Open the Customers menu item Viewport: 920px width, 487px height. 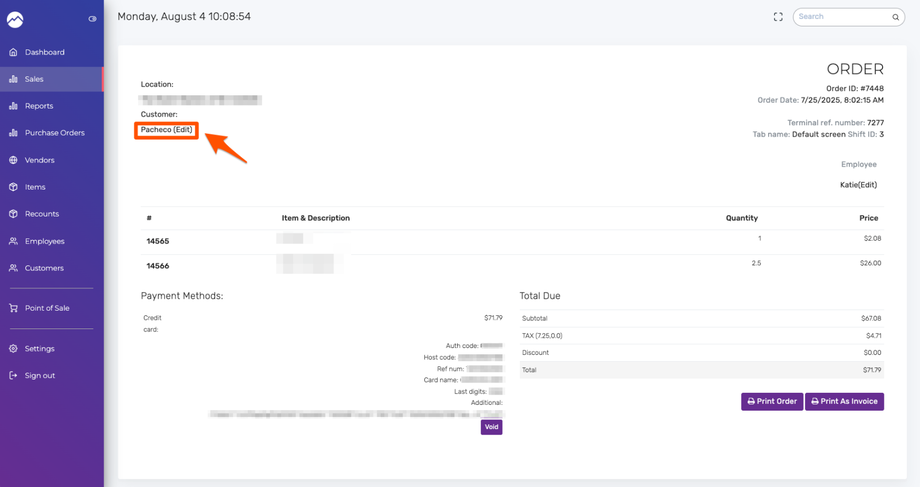pyautogui.click(x=44, y=268)
